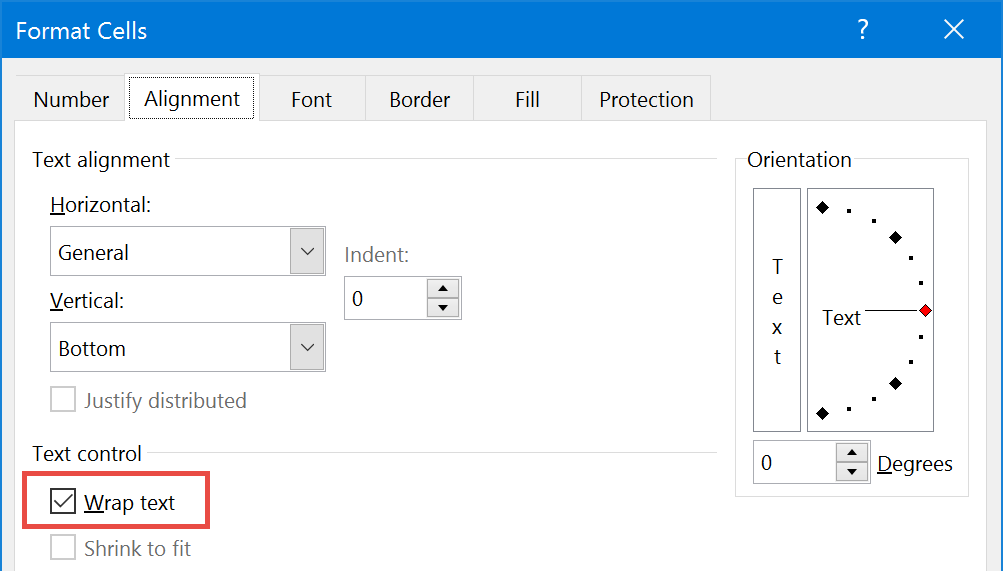Click the red diamond orientation marker
Viewport: 1003px width, 571px height.
925,311
